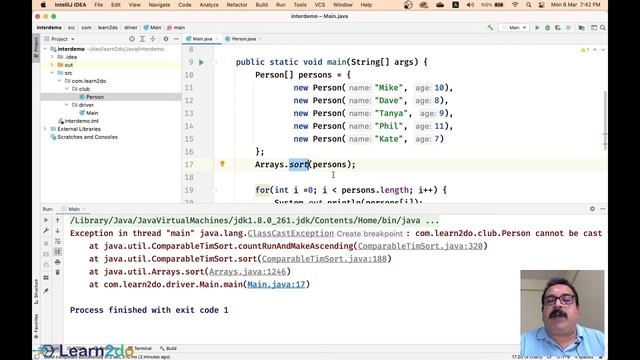Click Expand All icon in Project panel
Screen dimensions: 640x360
click(142, 39)
